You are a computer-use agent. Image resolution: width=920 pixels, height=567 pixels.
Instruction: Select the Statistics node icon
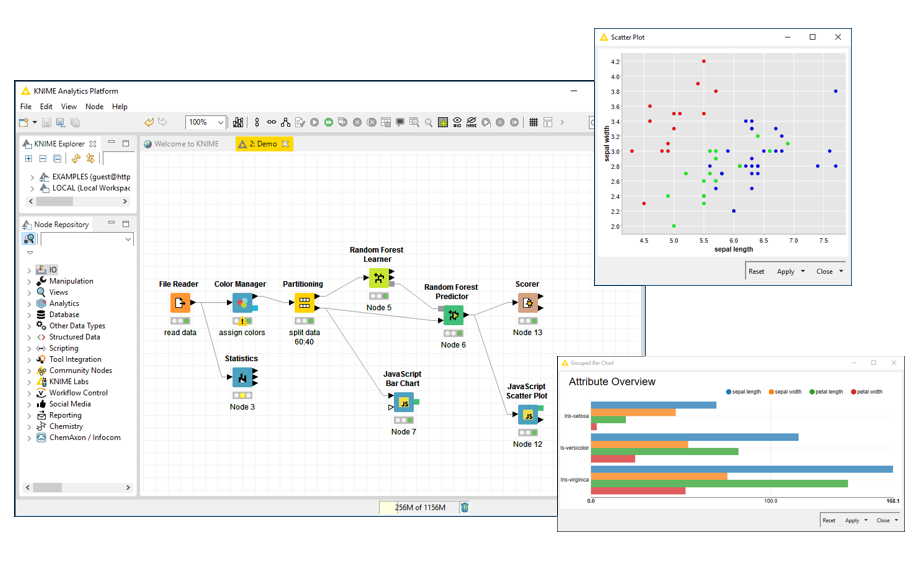[242, 377]
